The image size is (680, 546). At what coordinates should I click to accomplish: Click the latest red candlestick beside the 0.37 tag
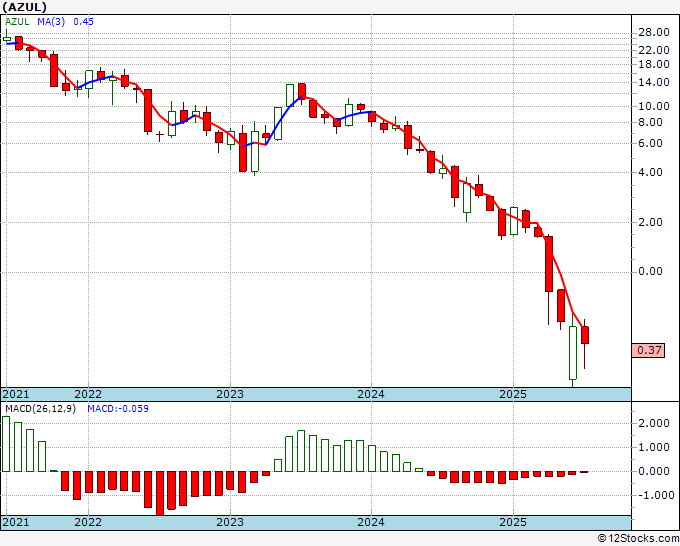tap(585, 335)
